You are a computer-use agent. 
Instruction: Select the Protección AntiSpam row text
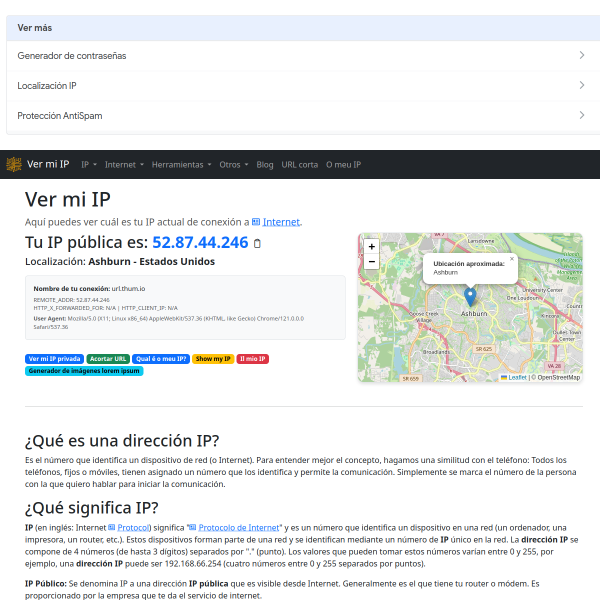[60, 116]
